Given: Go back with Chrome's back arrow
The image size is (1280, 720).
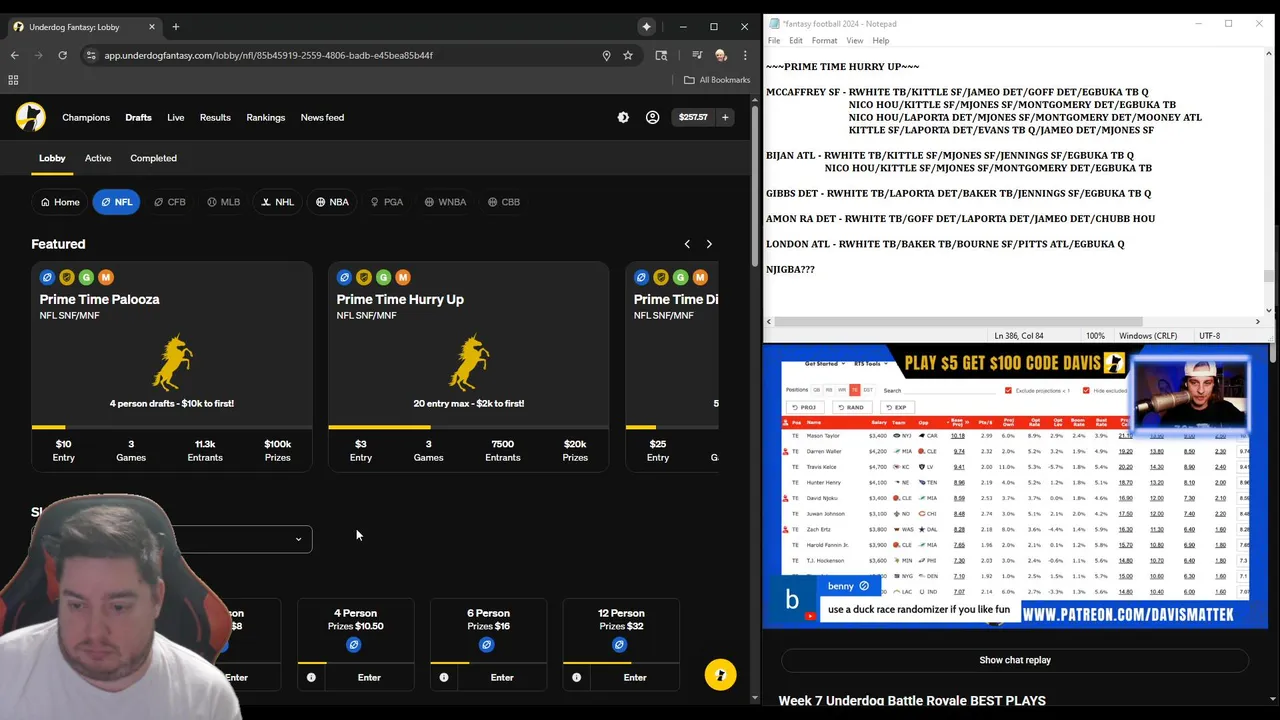Looking at the screenshot, I should click(14, 55).
